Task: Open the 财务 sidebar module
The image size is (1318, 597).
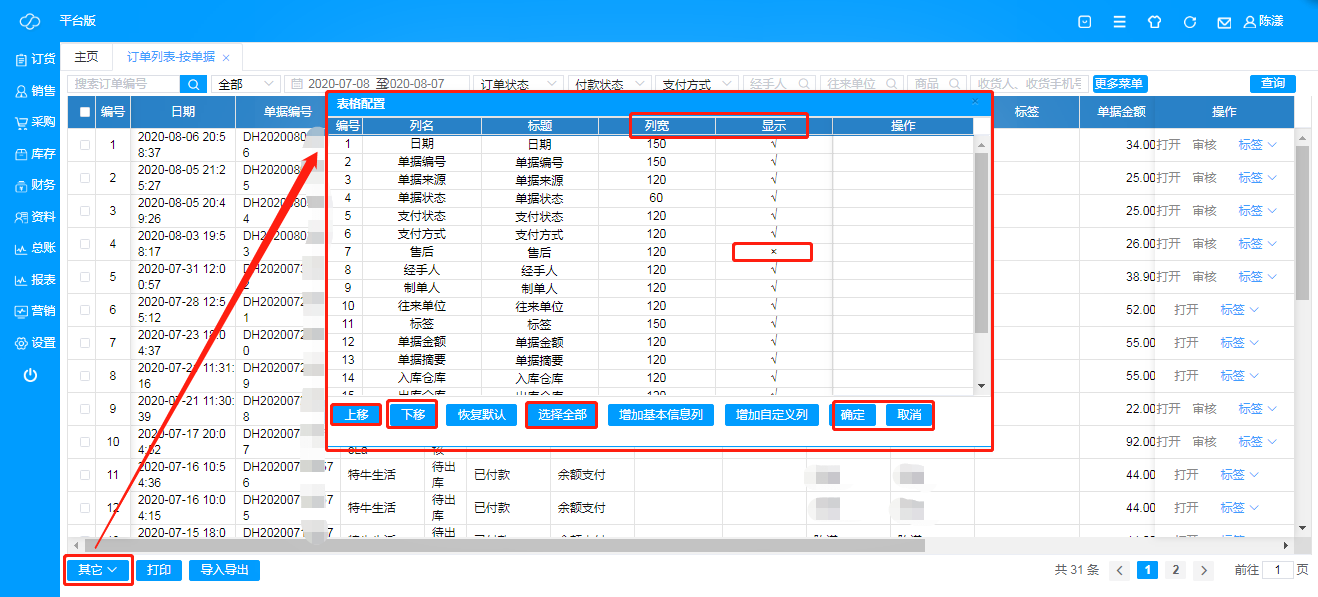Action: click(35, 185)
